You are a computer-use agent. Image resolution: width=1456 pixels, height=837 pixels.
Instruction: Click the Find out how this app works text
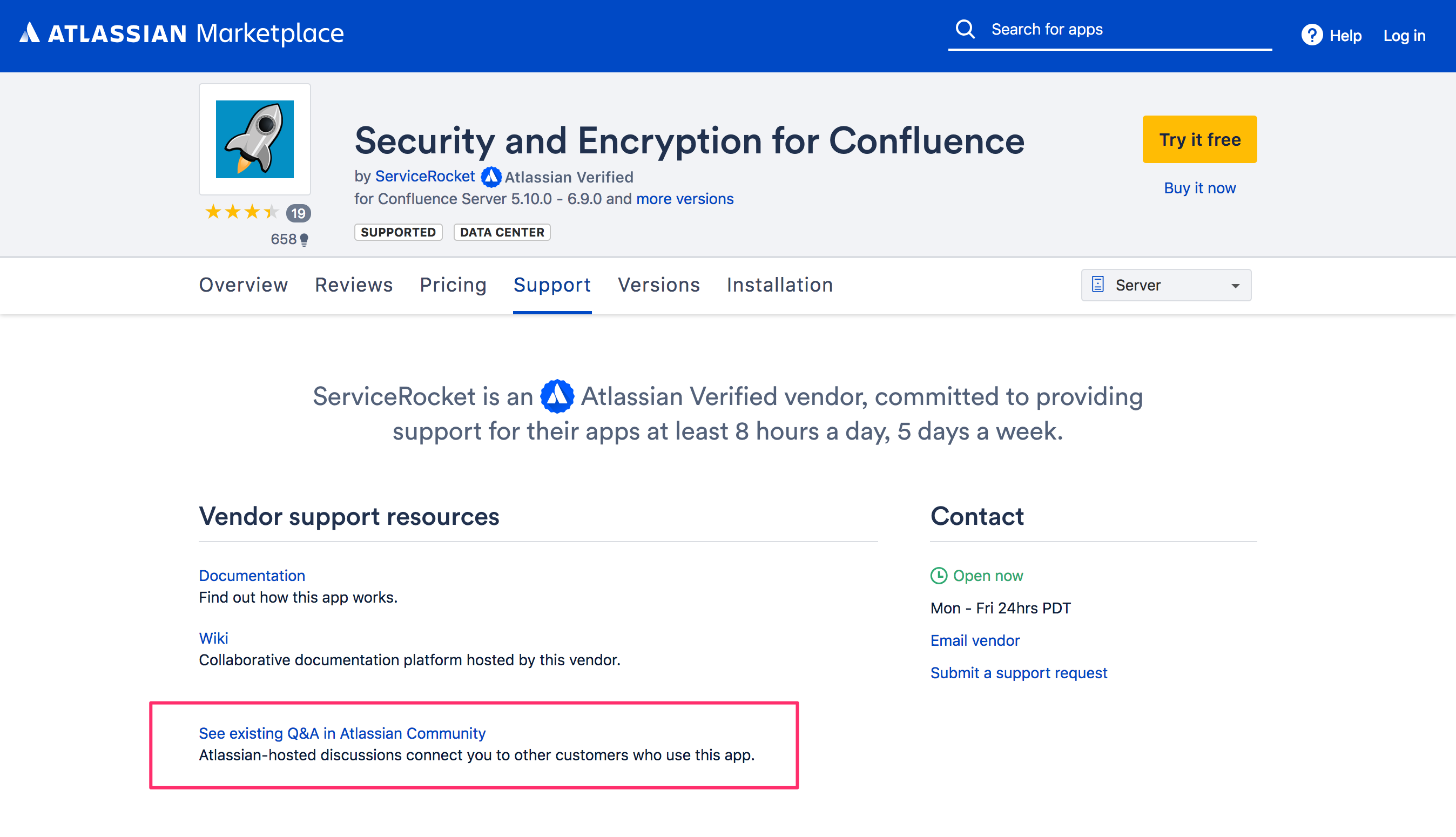click(298, 597)
